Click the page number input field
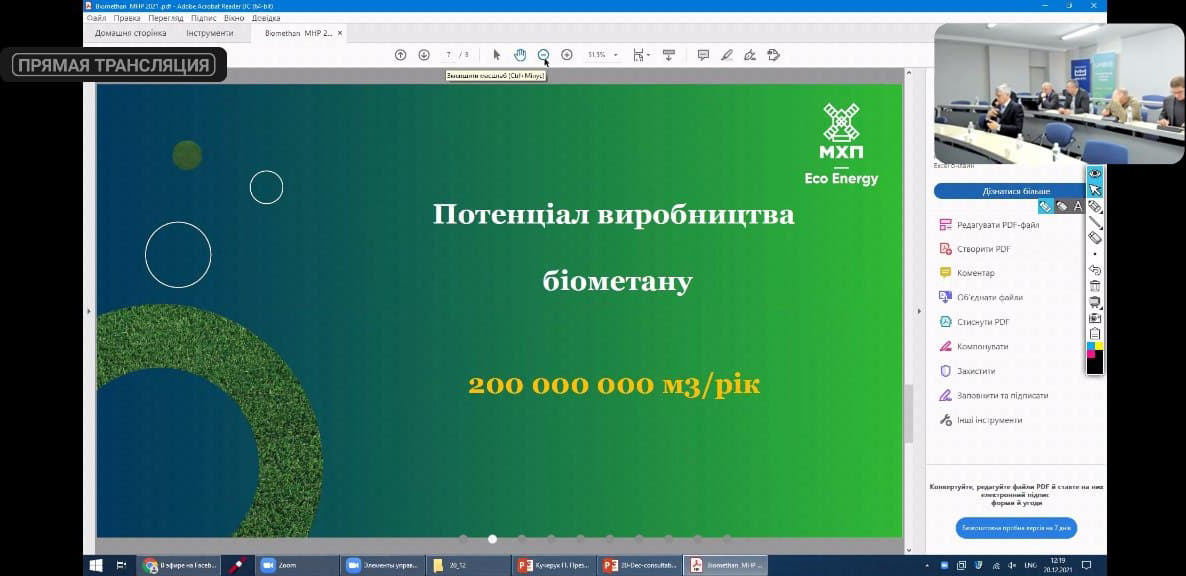The height and width of the screenshot is (576, 1186). pos(449,54)
